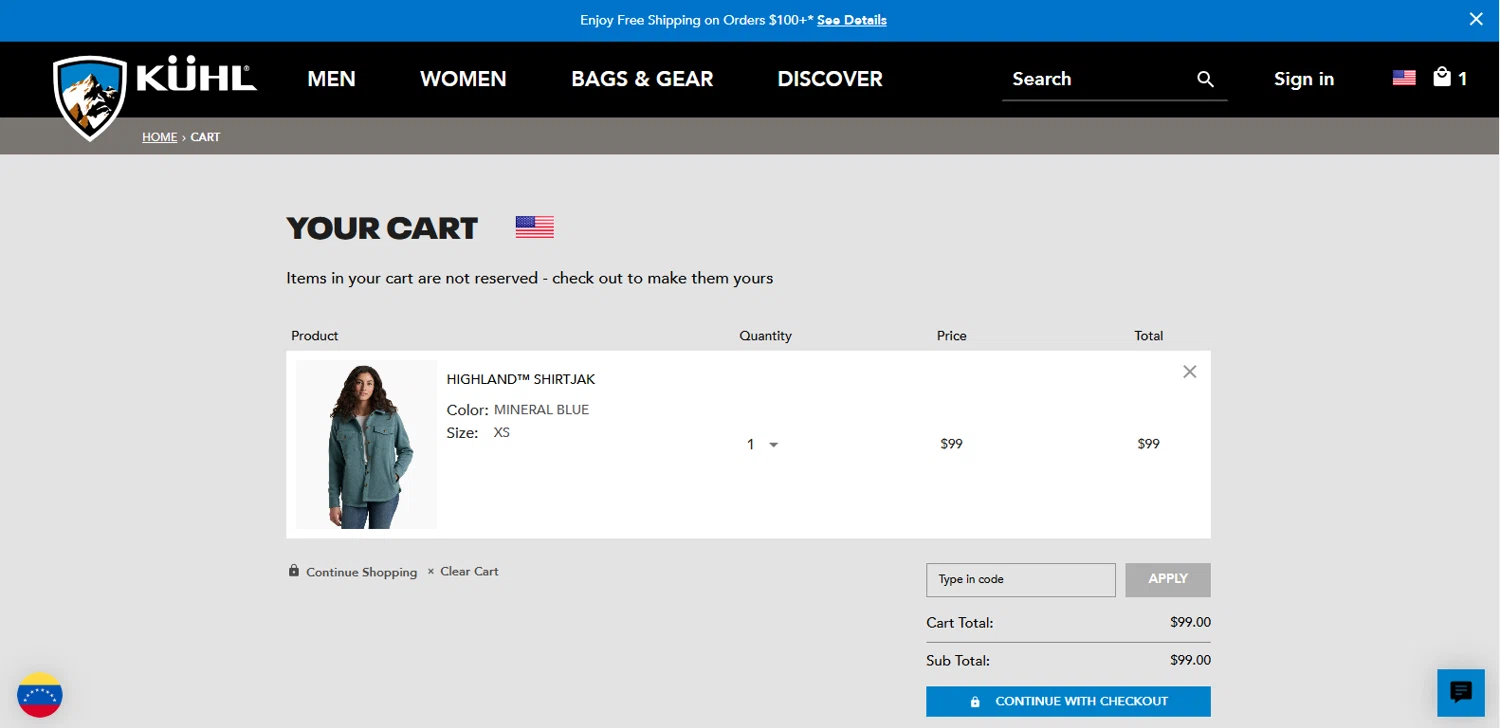Open the WOMEN menu
The image size is (1500, 728).
[x=463, y=79]
